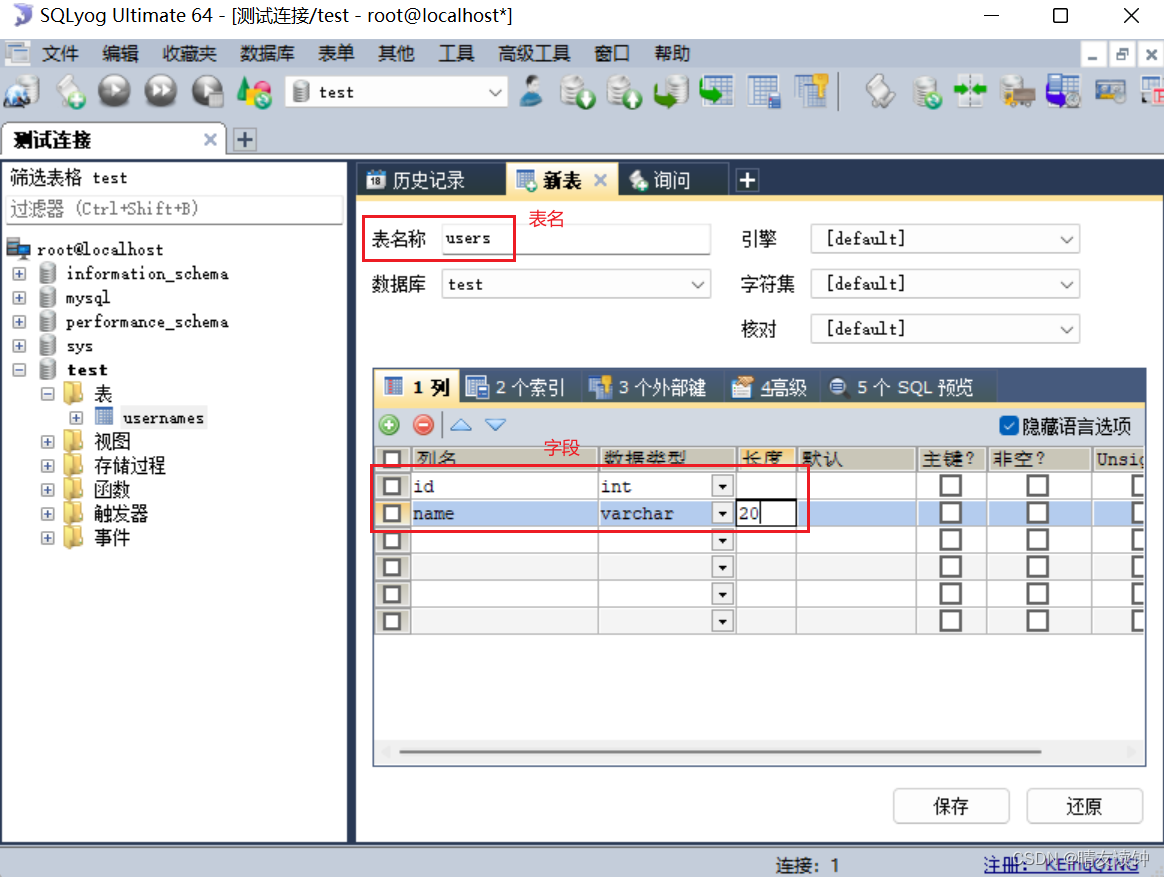Screen dimensions: 1164x877
Task: Move column up with the up arrow
Action: click(x=461, y=425)
